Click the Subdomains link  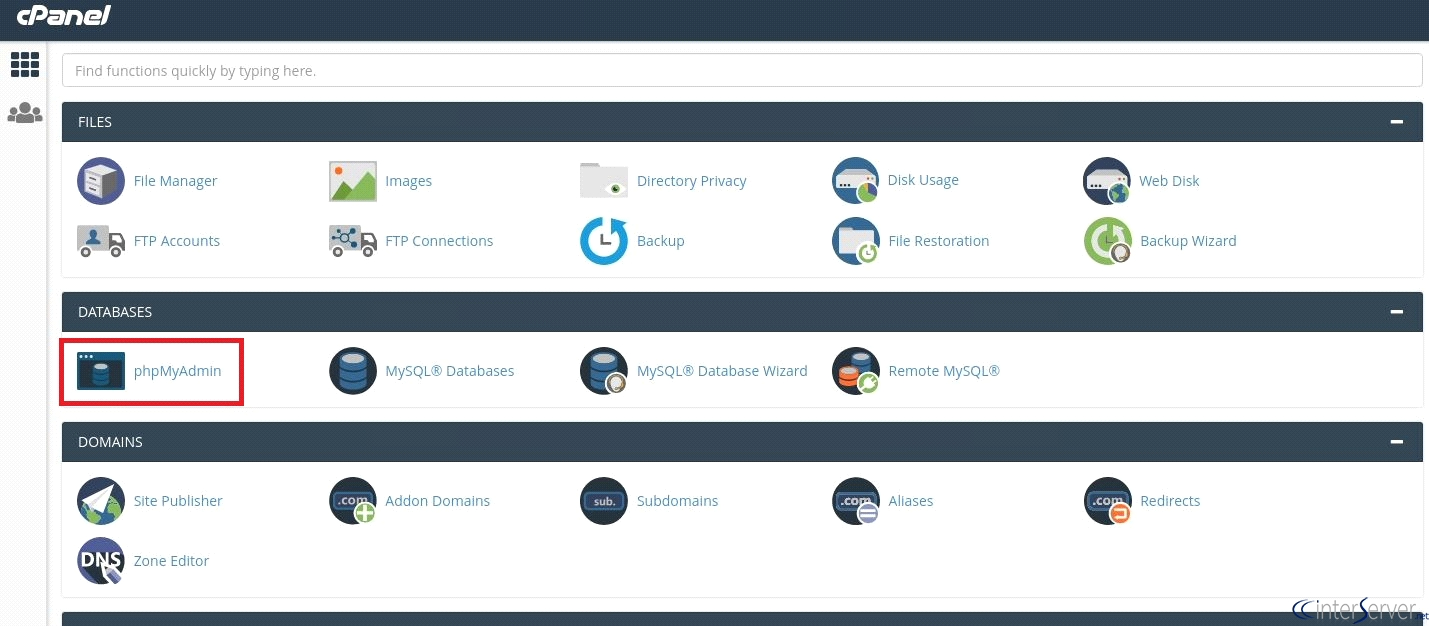click(x=677, y=500)
